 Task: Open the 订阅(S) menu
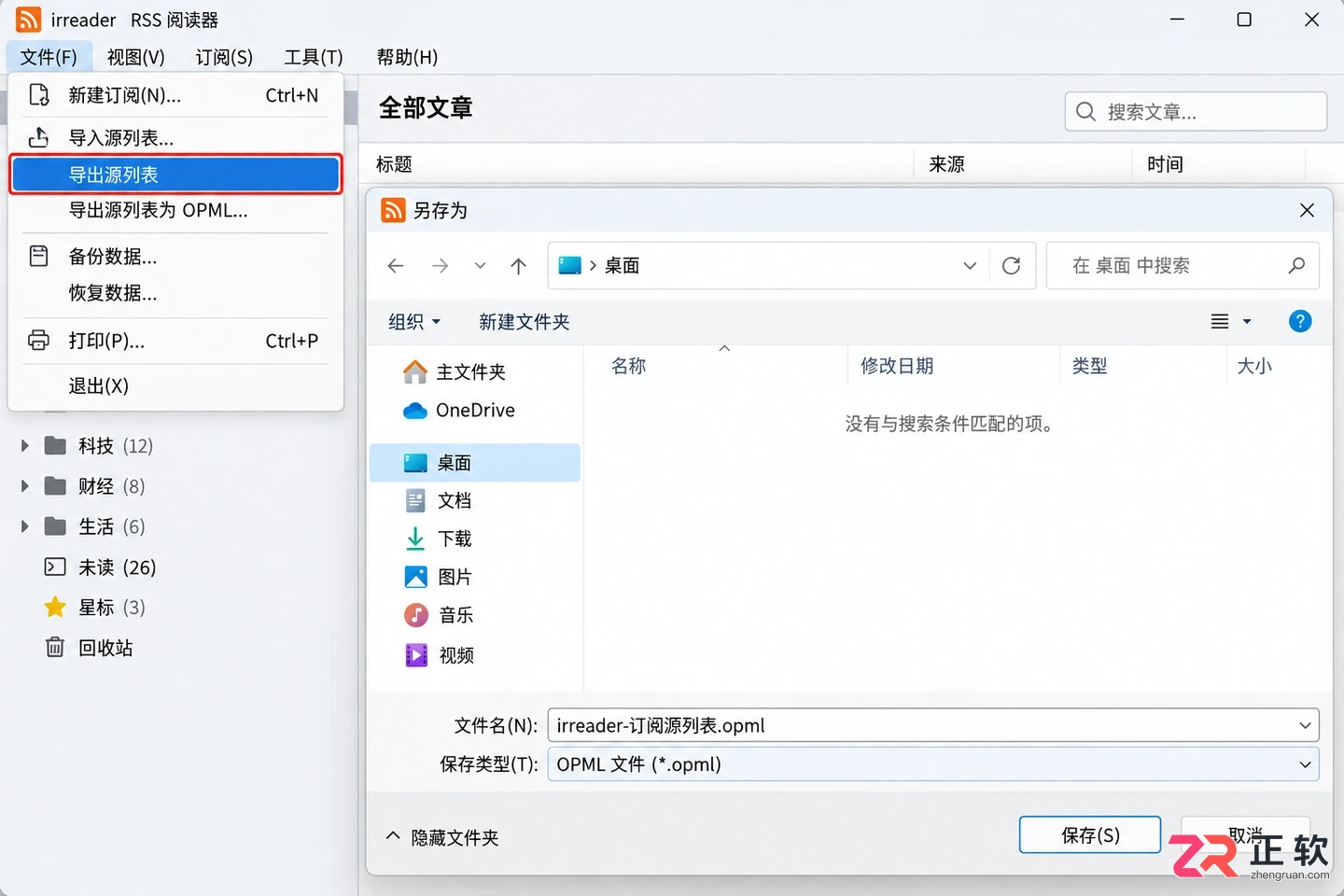[224, 57]
